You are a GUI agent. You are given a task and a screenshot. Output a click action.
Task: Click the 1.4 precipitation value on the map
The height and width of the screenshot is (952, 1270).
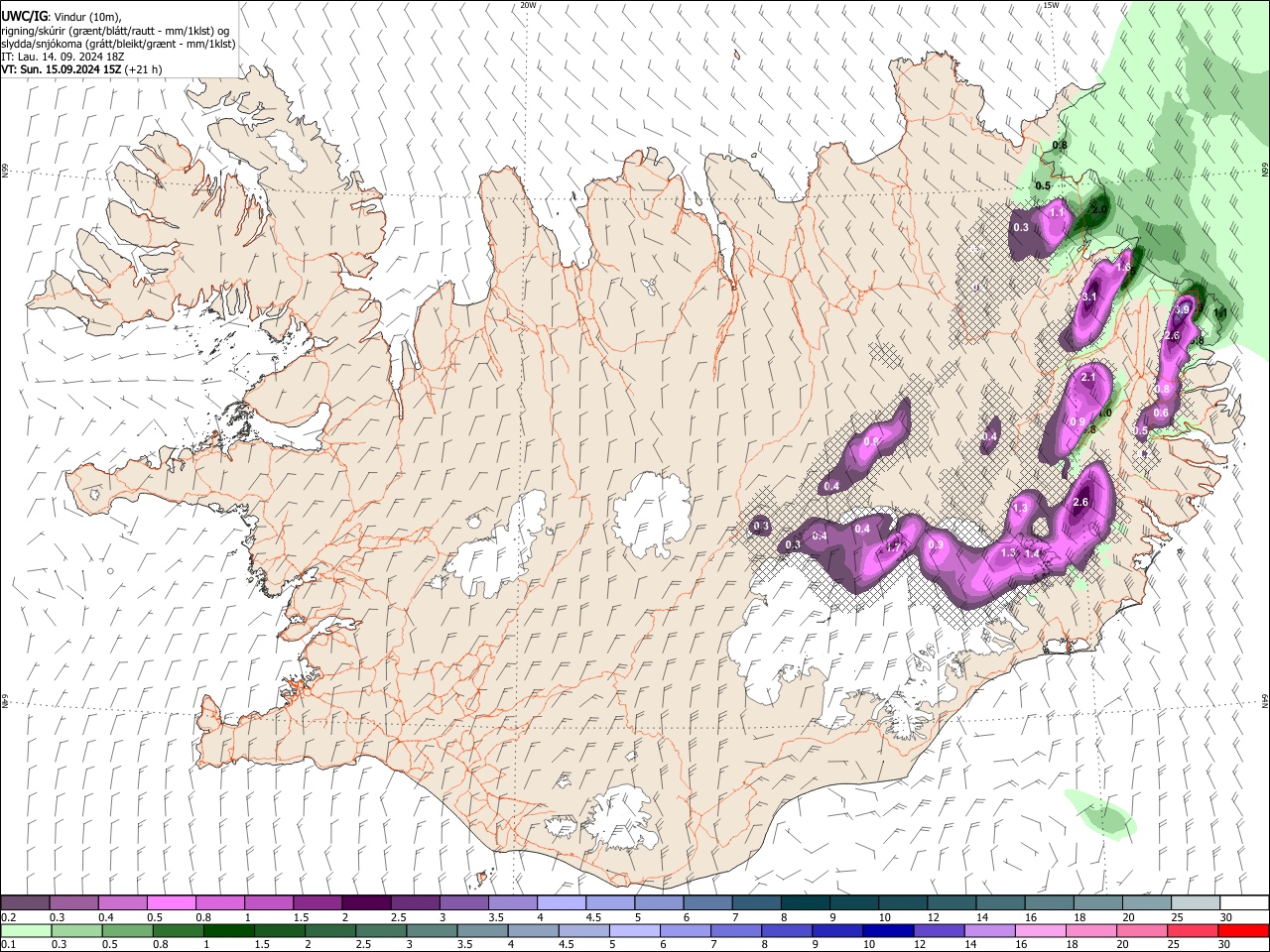[1032, 553]
